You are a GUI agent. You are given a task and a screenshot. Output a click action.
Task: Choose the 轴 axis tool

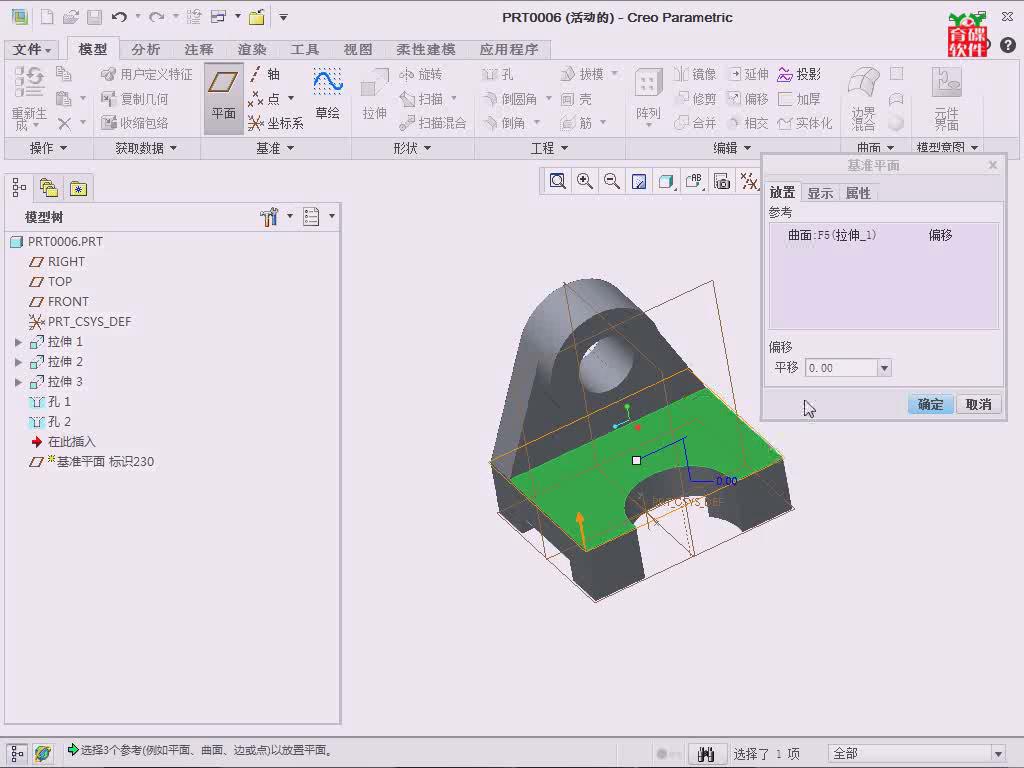(265, 74)
